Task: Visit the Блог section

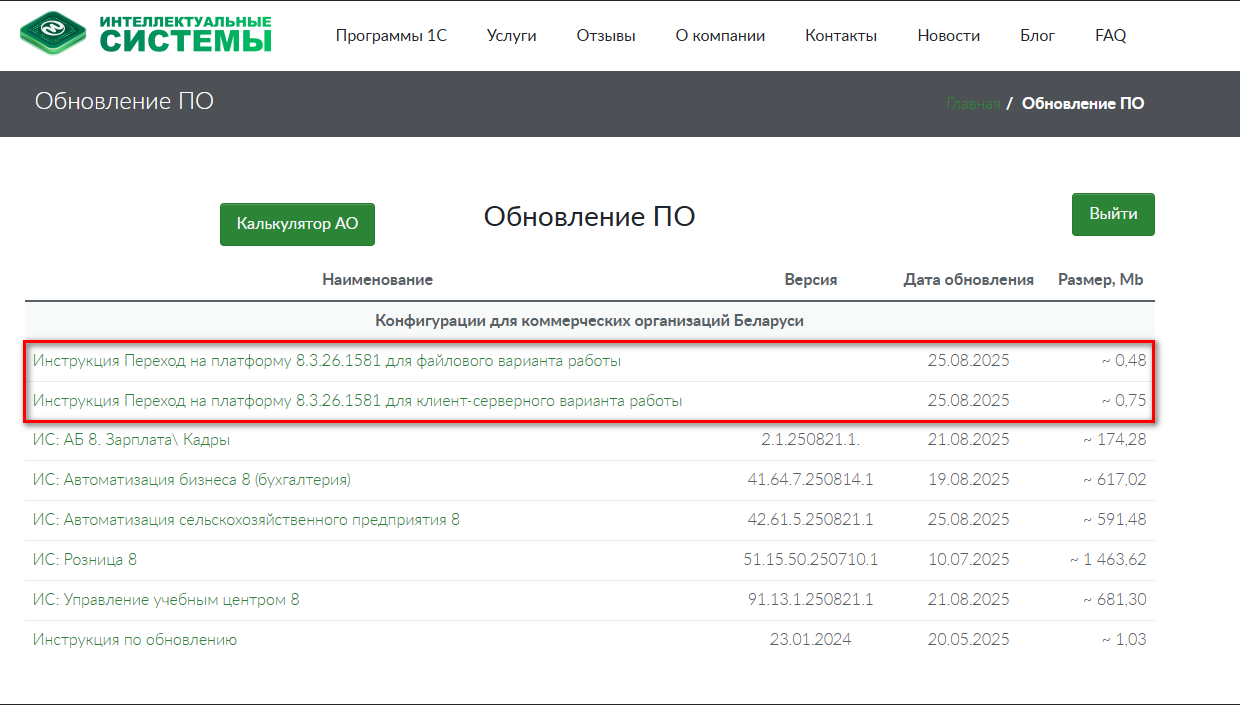Action: coord(1038,35)
